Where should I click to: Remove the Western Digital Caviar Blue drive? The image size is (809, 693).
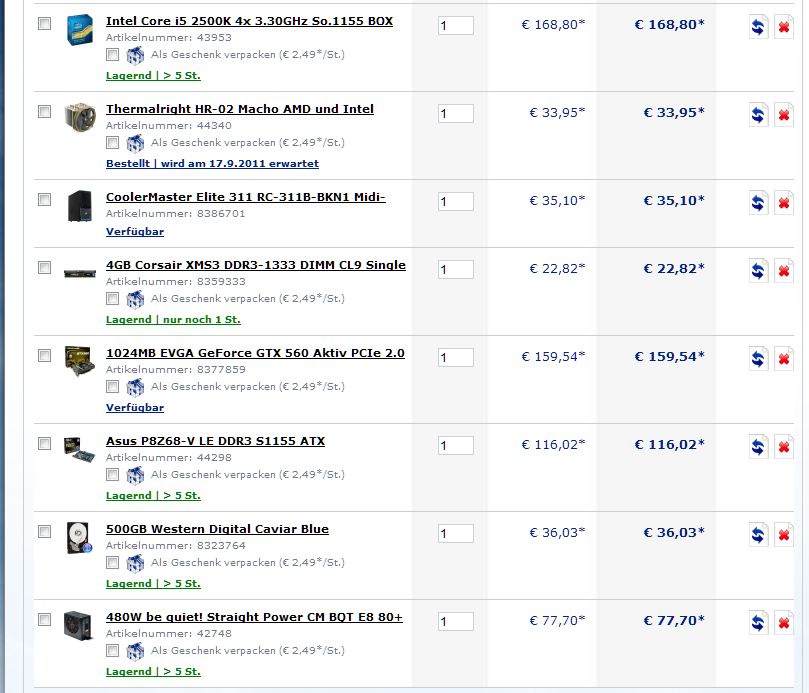784,535
